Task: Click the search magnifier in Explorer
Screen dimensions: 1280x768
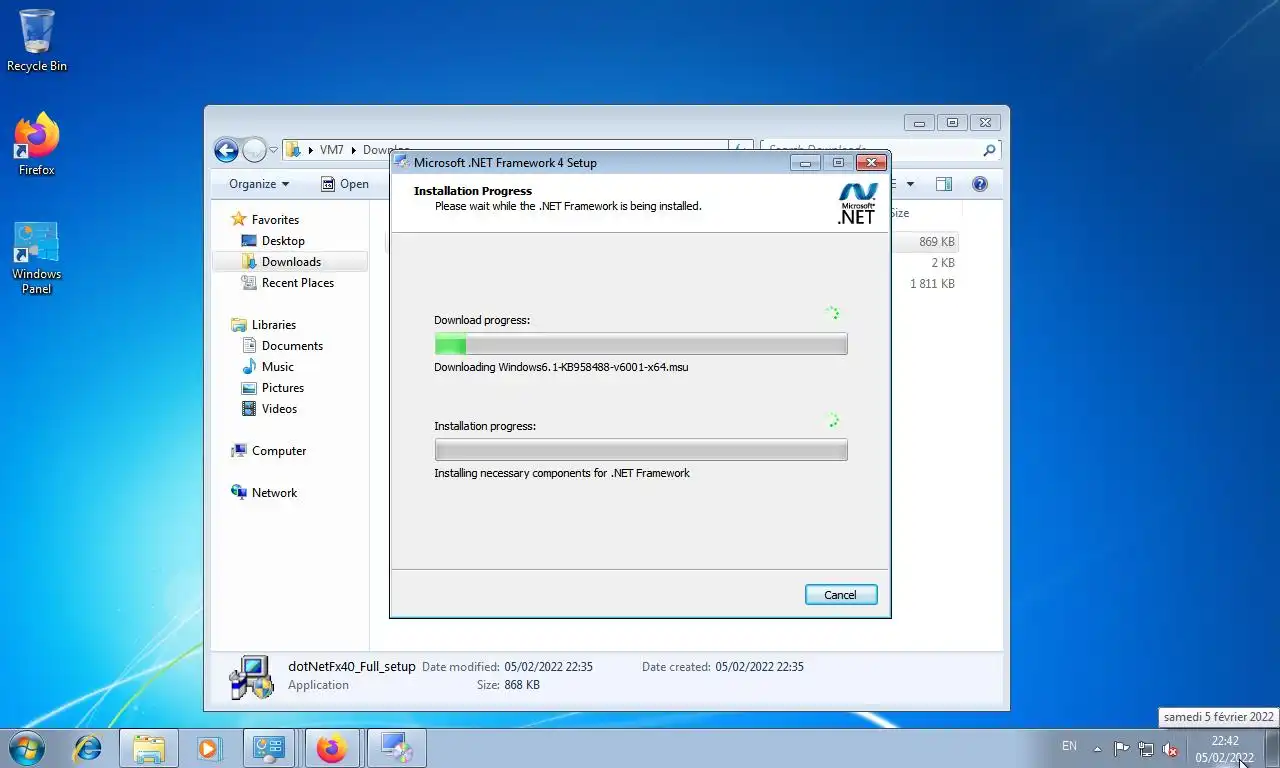Action: 989,150
